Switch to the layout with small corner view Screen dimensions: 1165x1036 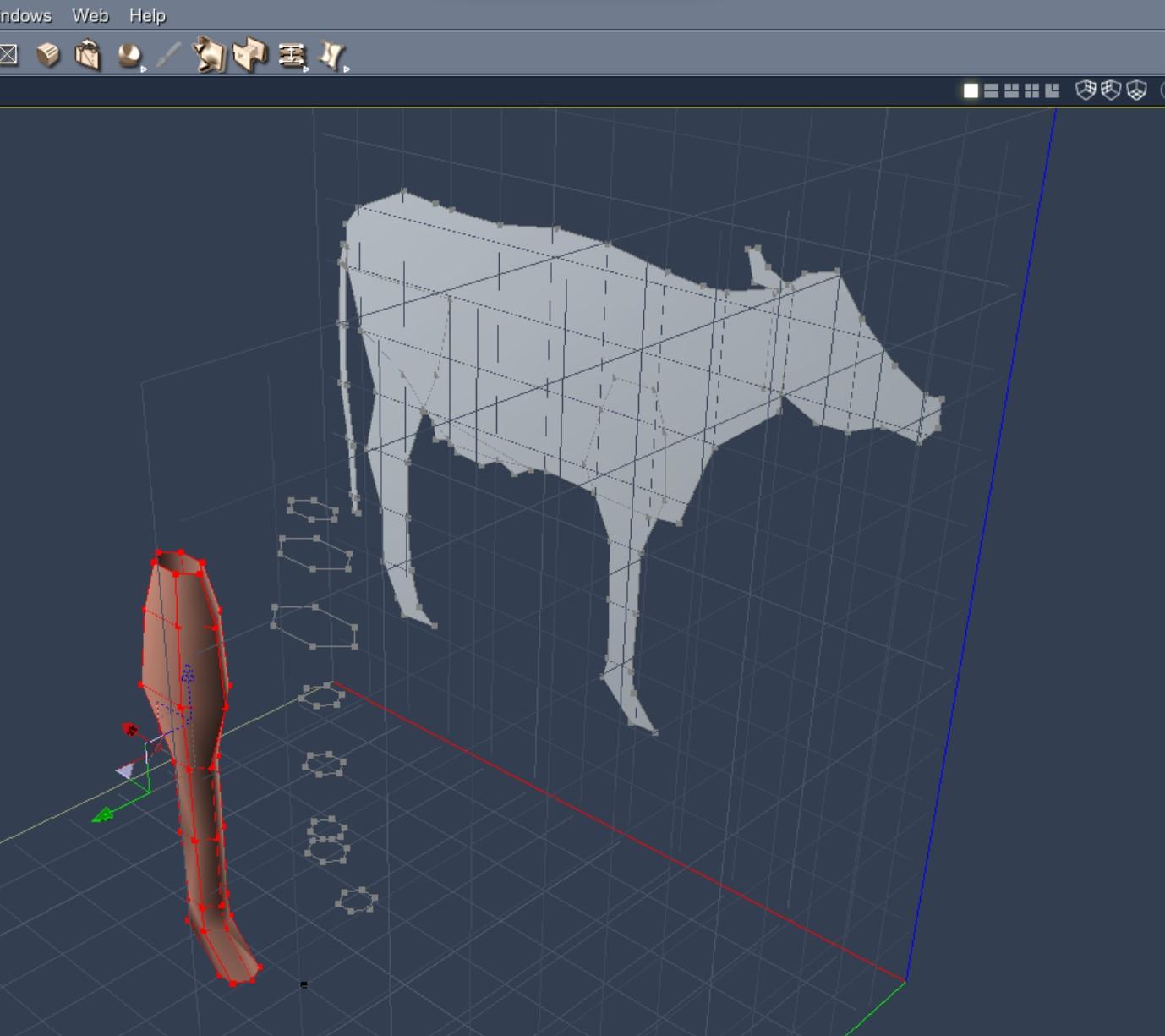(x=1052, y=90)
